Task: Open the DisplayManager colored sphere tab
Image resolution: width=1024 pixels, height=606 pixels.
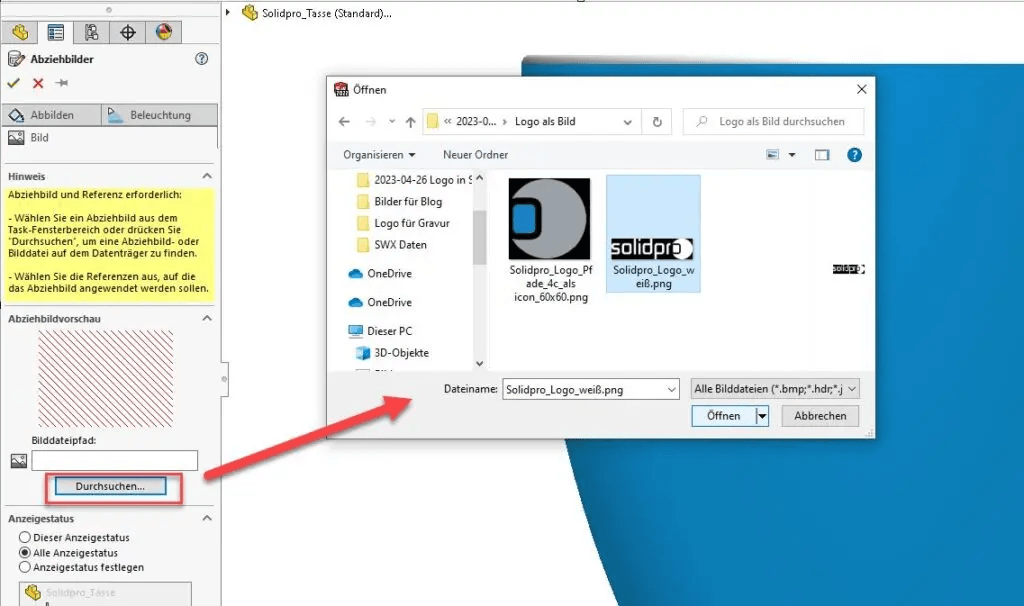Action: [x=163, y=32]
